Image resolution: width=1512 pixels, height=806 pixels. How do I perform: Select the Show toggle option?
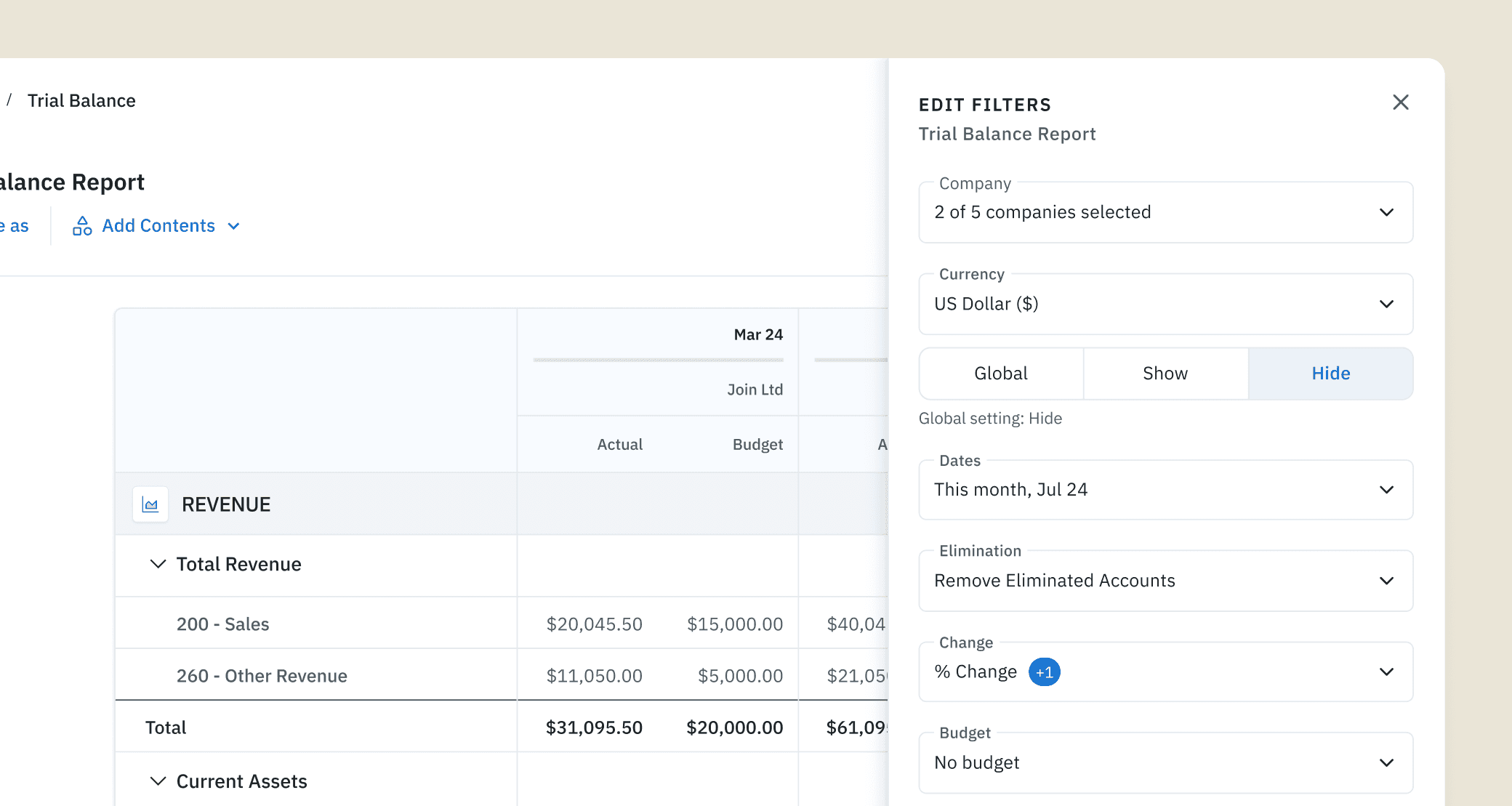coord(1165,374)
